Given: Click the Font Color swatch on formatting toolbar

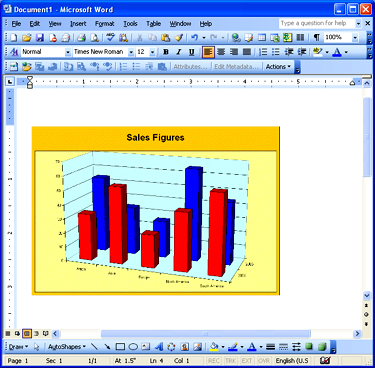Looking at the screenshot, I should click(337, 52).
